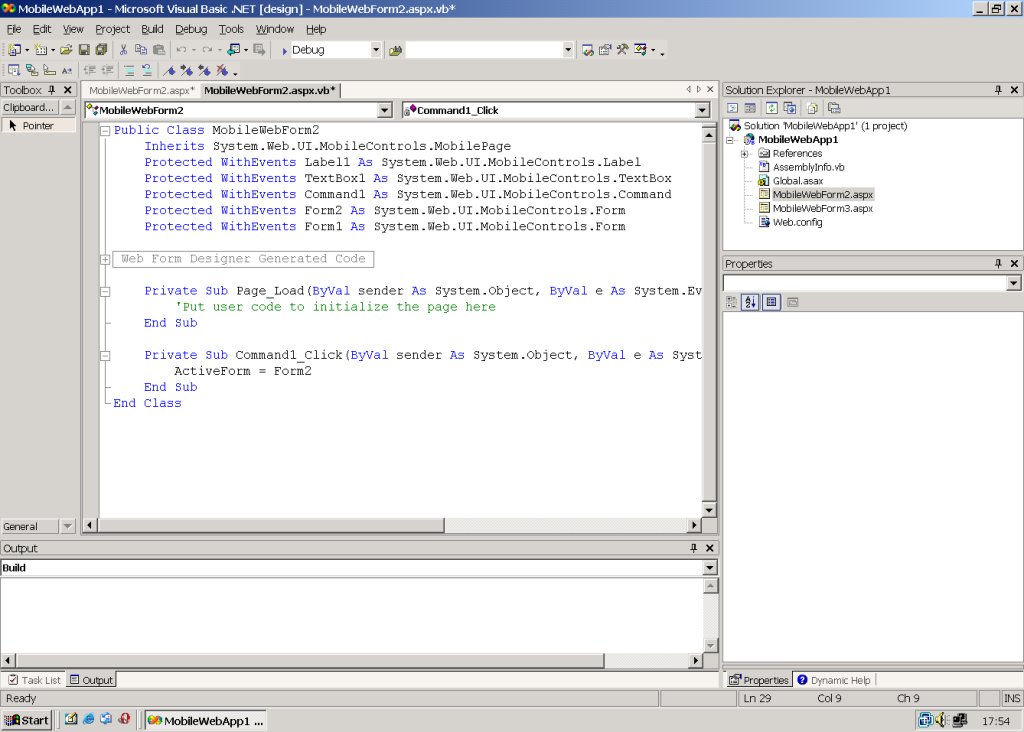1024x732 pixels.
Task: Collapse the Public Class MobileWebForm2 outline
Action: click(x=104, y=131)
